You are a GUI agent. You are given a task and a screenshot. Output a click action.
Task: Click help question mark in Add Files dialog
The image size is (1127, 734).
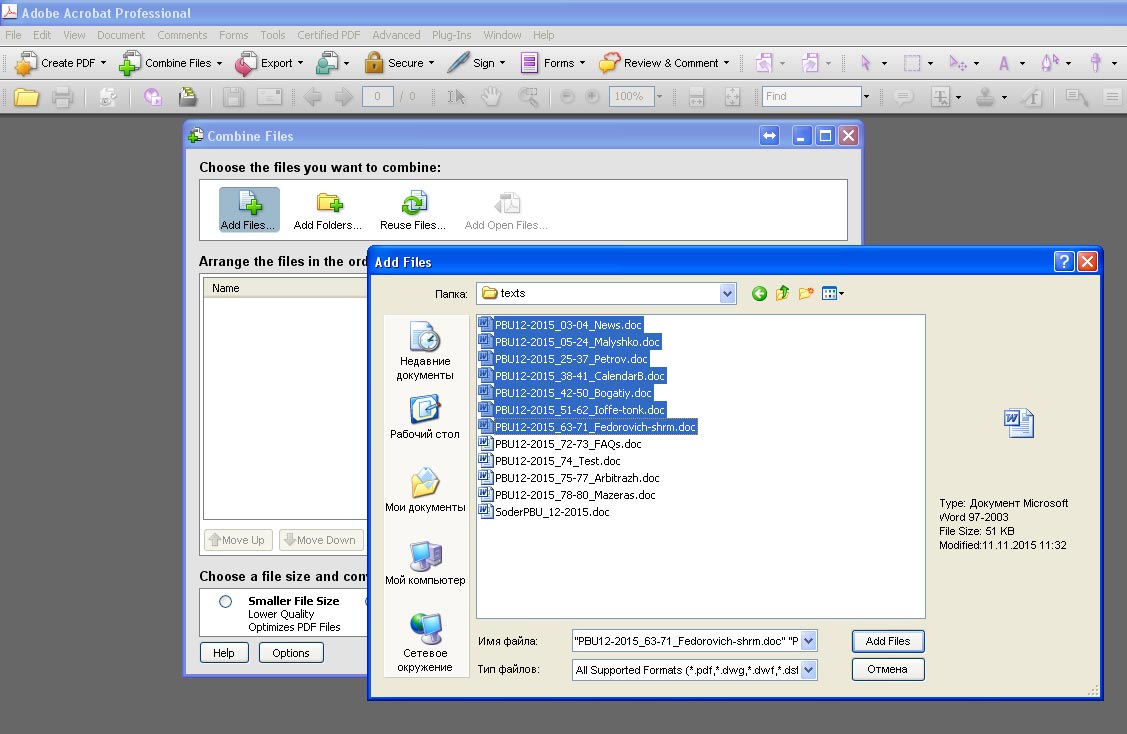1064,262
